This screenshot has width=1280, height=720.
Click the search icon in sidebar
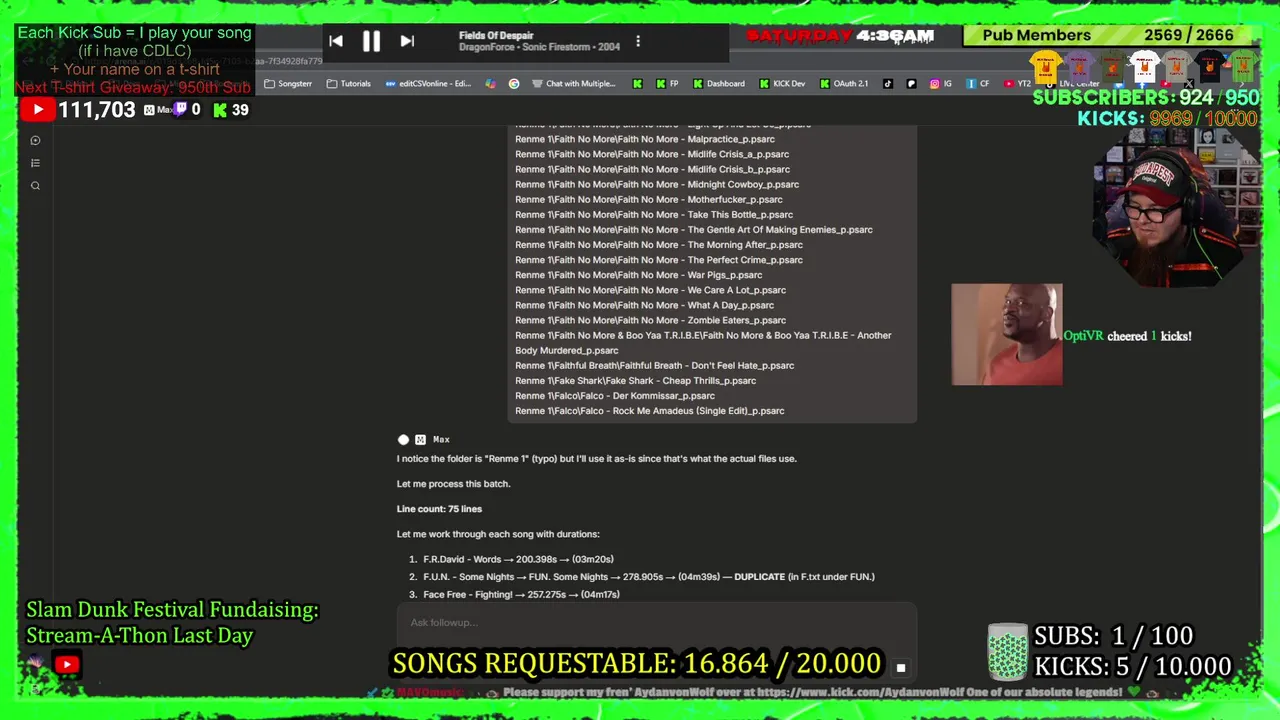pos(35,186)
